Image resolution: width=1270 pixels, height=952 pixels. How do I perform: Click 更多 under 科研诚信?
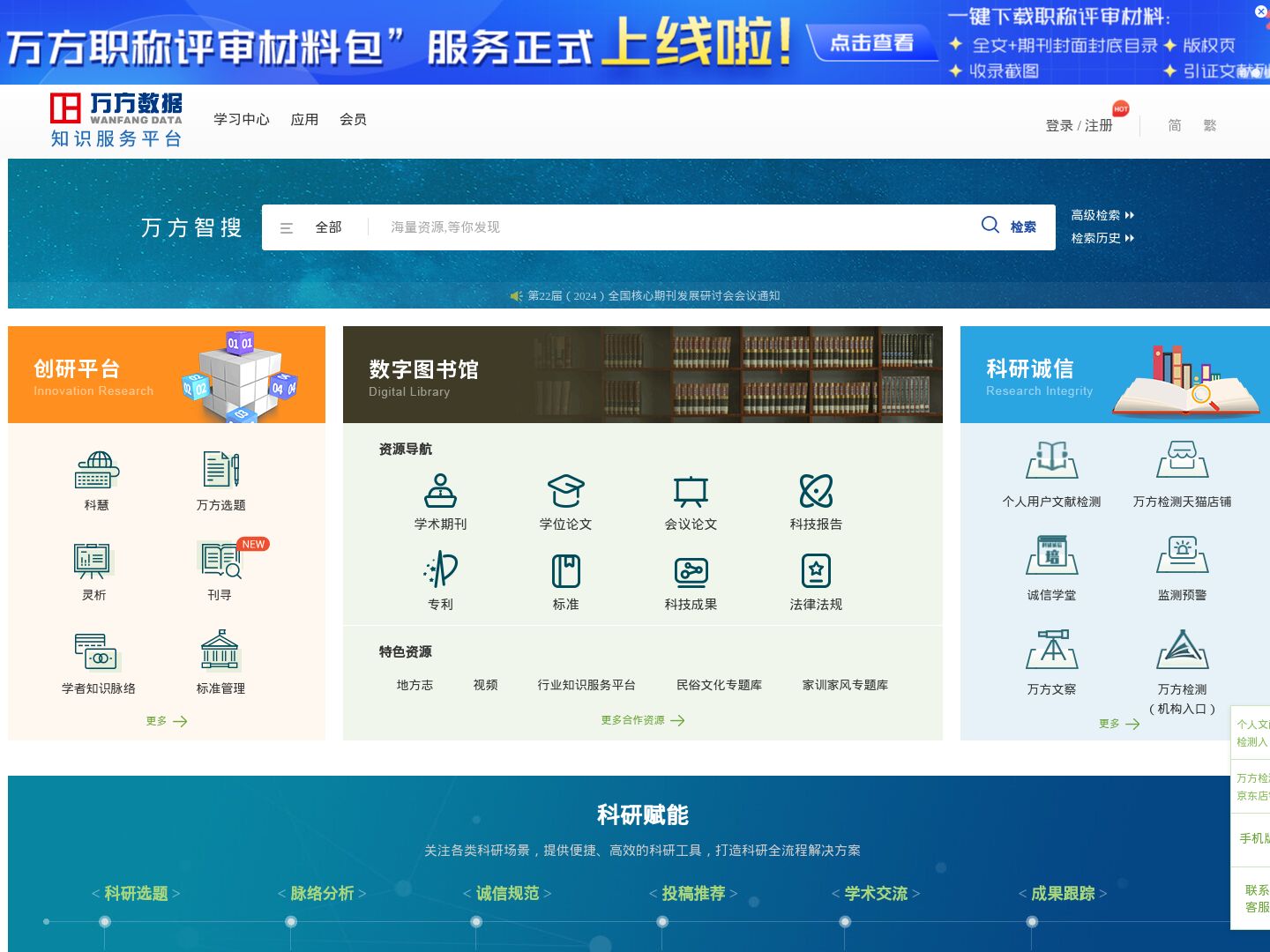(1119, 724)
